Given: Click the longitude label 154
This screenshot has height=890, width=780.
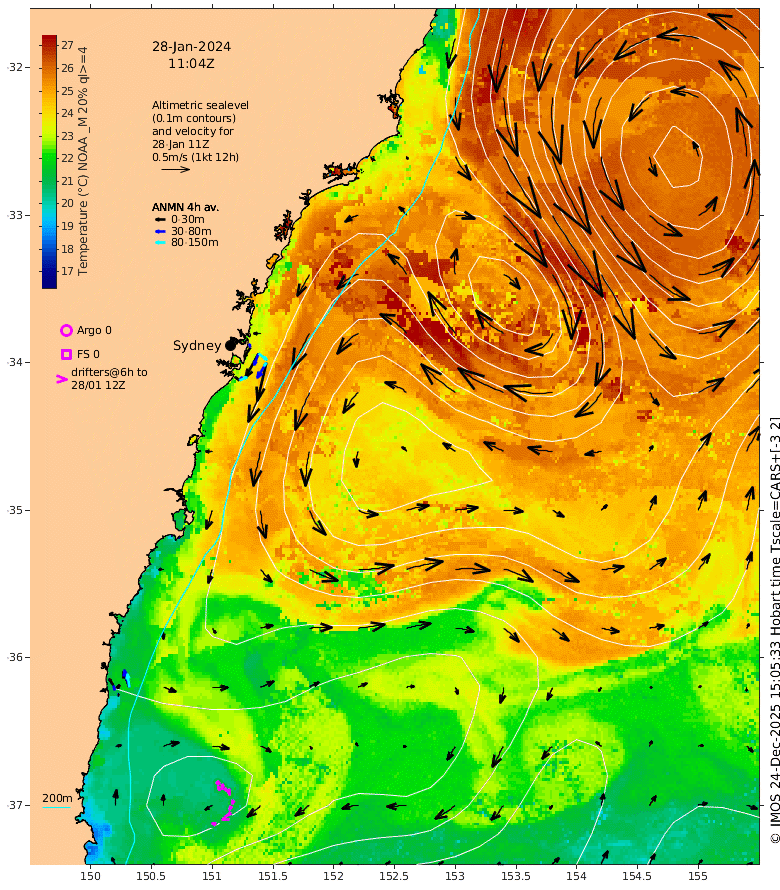Looking at the screenshot, I should [x=576, y=876].
